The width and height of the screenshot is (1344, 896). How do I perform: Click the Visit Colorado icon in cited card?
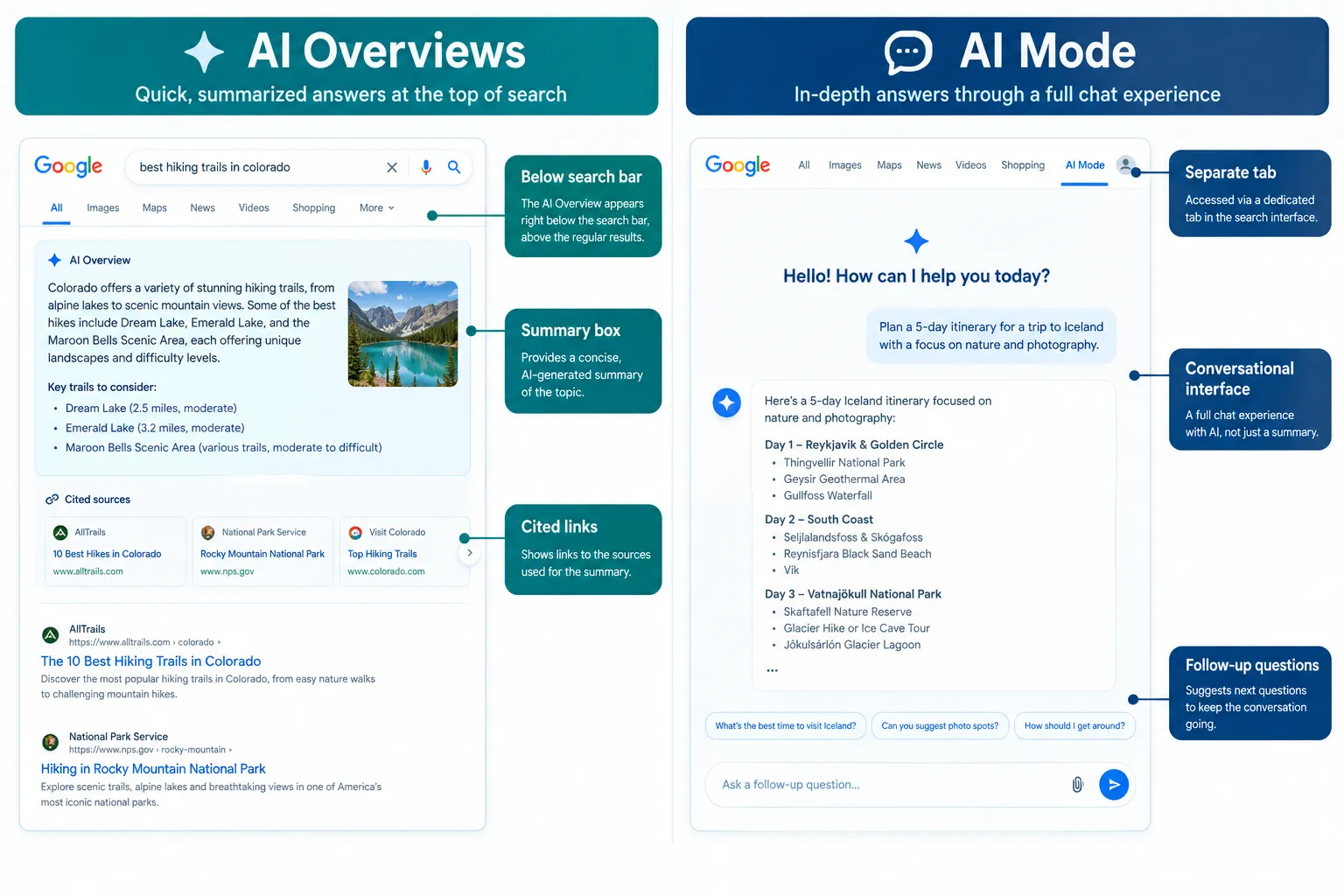[x=355, y=532]
